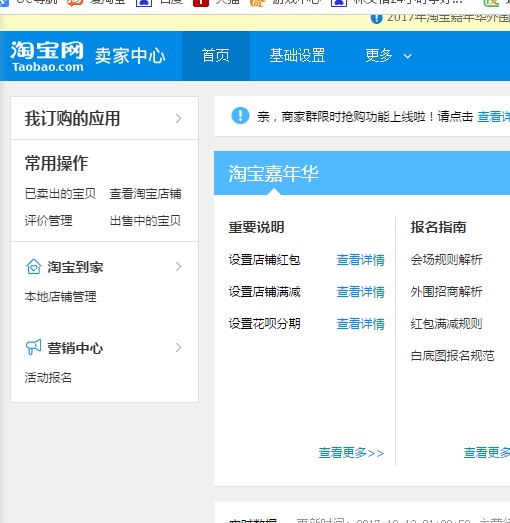Click the 报名指南 heading

tap(438, 227)
